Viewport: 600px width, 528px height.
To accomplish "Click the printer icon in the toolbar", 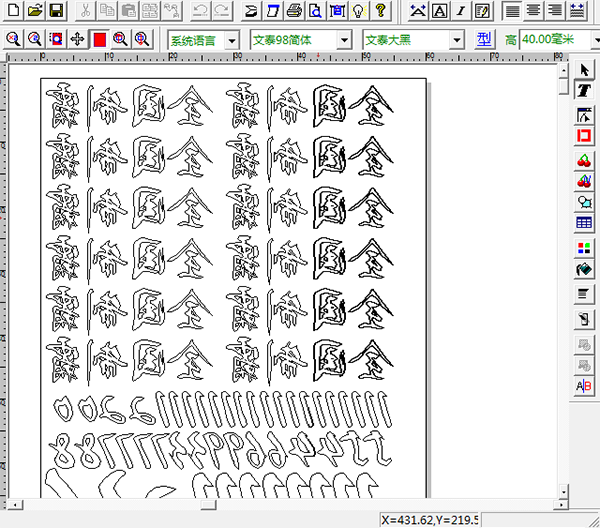I will click(294, 11).
